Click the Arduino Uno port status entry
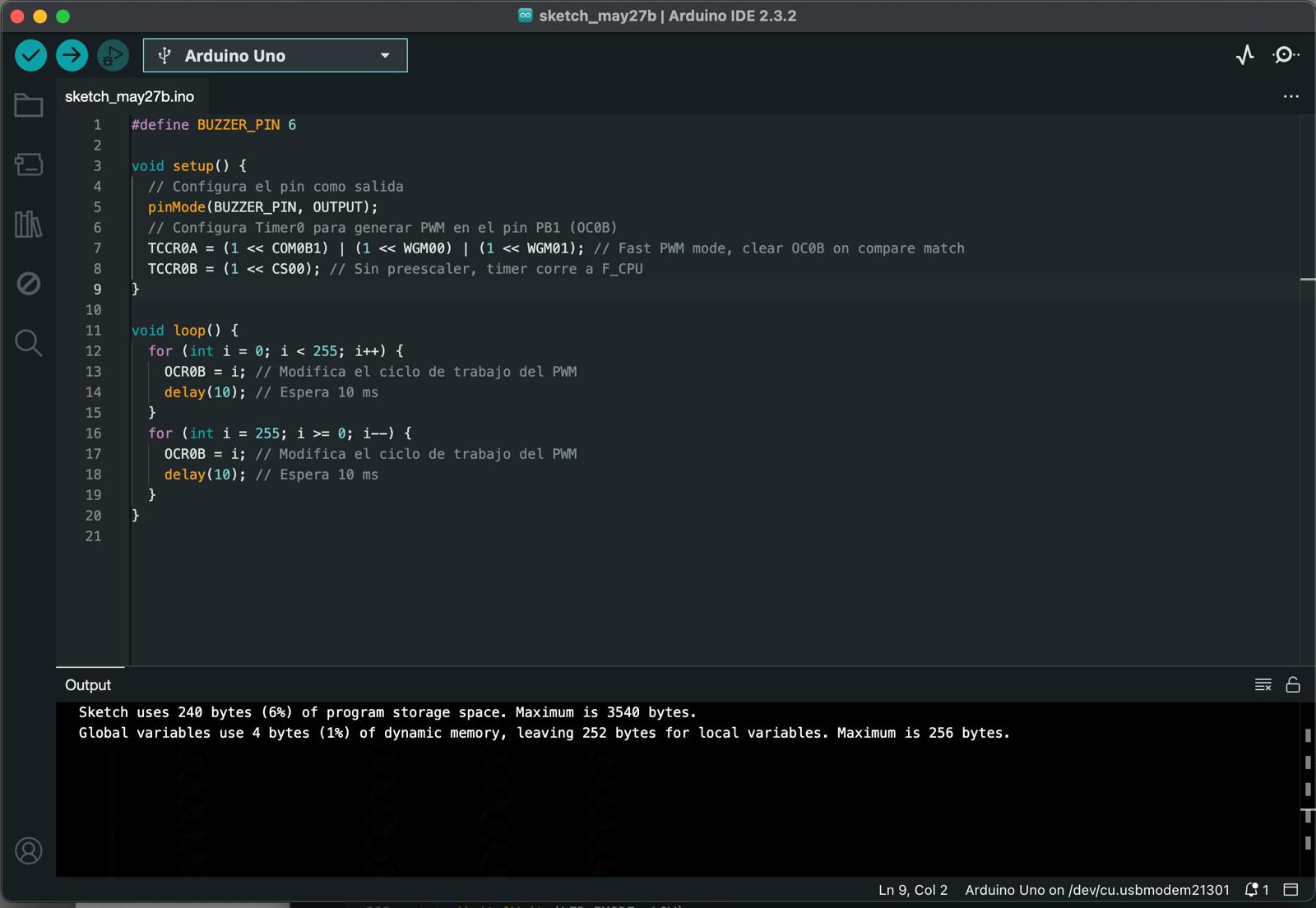 click(1097, 890)
